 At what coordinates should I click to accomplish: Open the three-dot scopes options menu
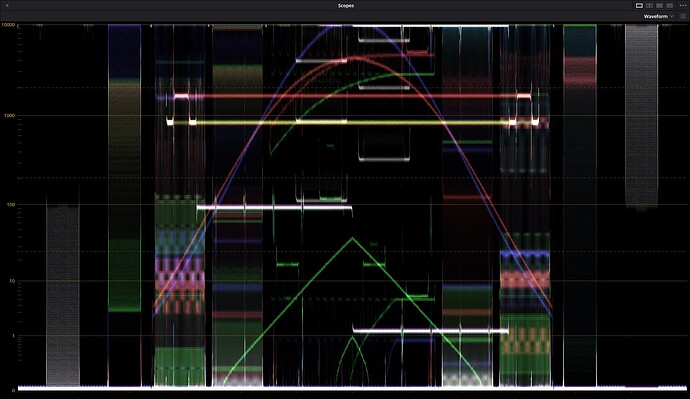click(682, 5)
